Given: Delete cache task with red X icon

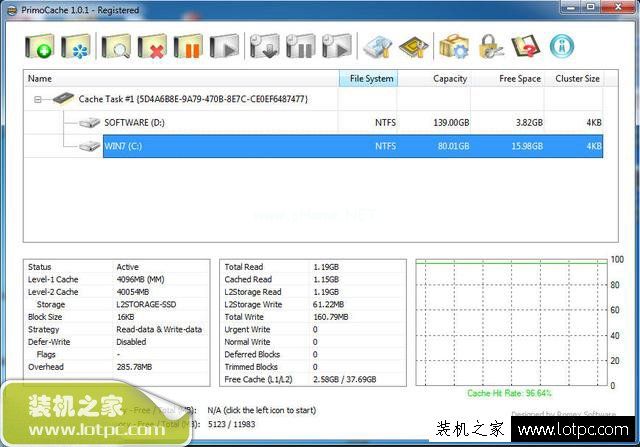Looking at the screenshot, I should (152, 46).
